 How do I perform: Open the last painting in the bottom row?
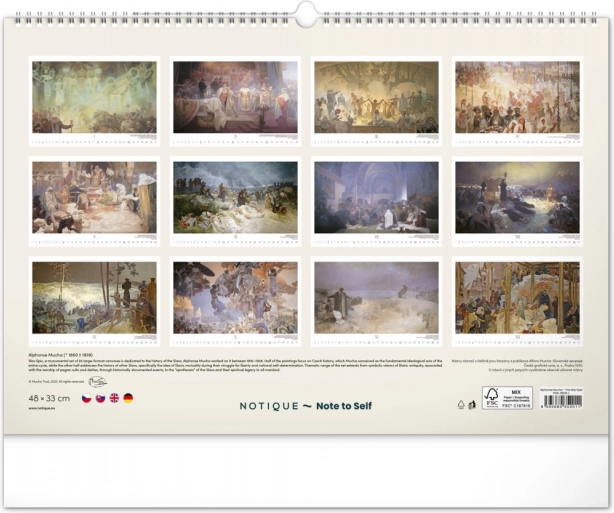[x=517, y=298]
